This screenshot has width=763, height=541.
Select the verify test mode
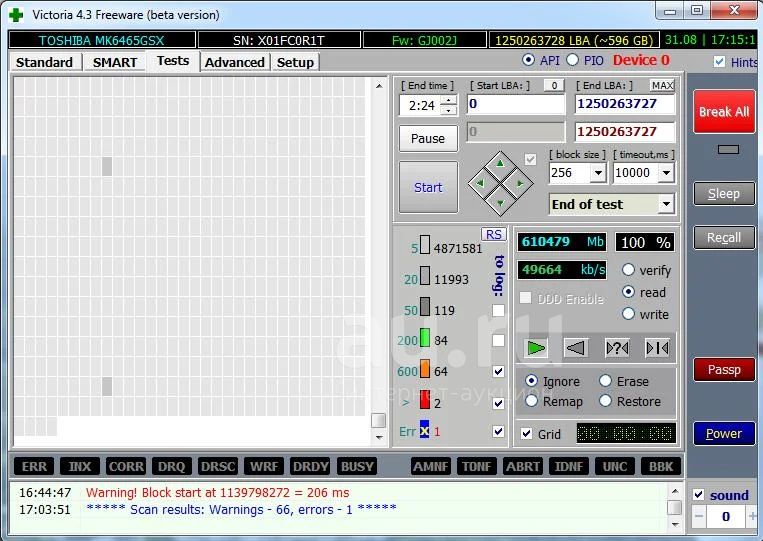pos(628,270)
